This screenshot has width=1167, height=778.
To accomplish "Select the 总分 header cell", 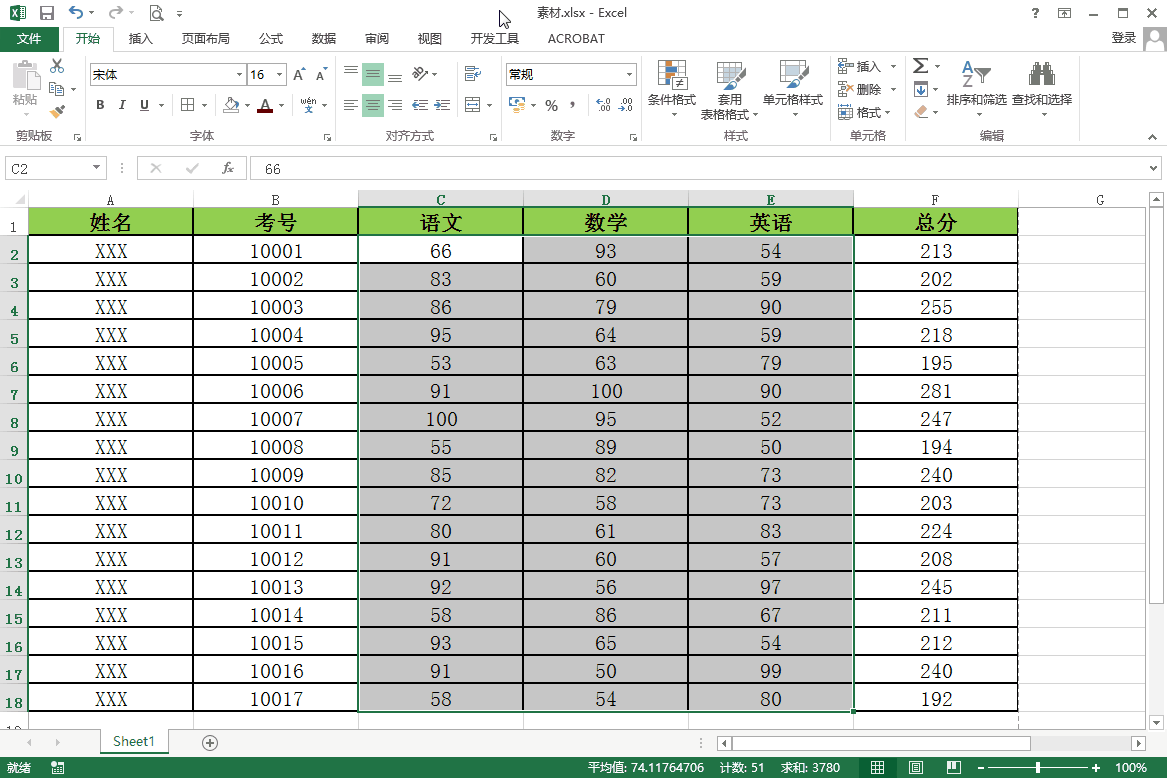I will (x=935, y=222).
